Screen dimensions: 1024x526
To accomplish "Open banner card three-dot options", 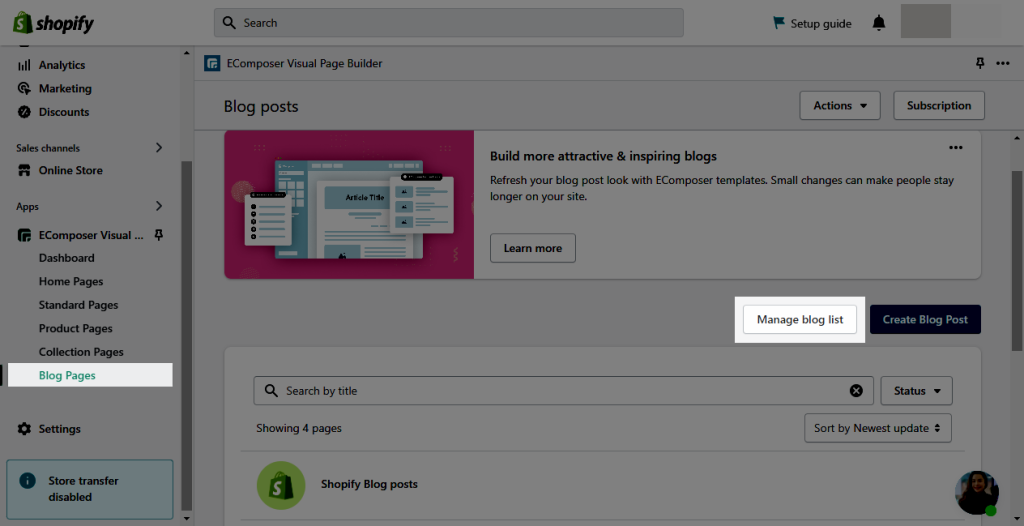I will [955, 148].
